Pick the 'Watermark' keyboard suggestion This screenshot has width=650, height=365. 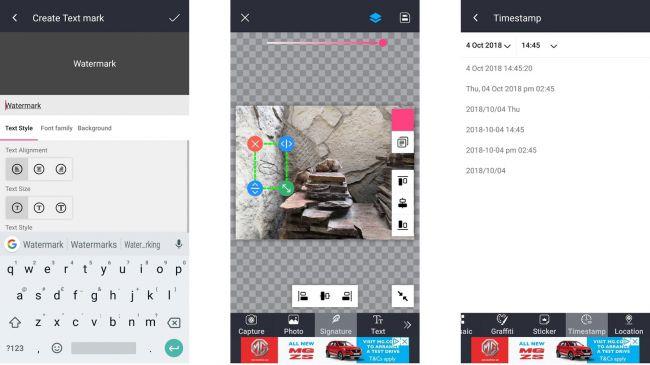[43, 245]
